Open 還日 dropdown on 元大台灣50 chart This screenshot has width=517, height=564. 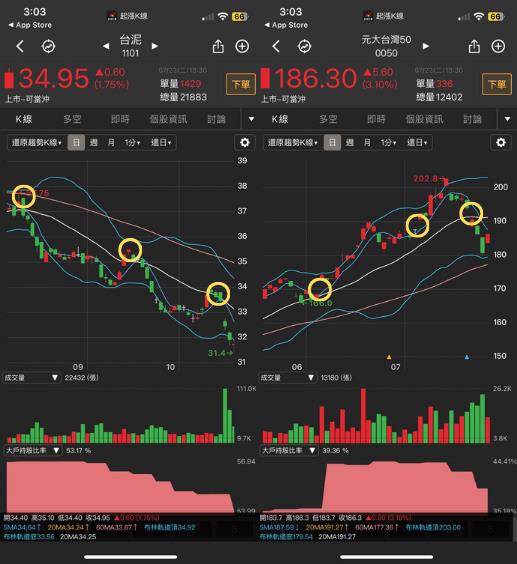(x=417, y=142)
